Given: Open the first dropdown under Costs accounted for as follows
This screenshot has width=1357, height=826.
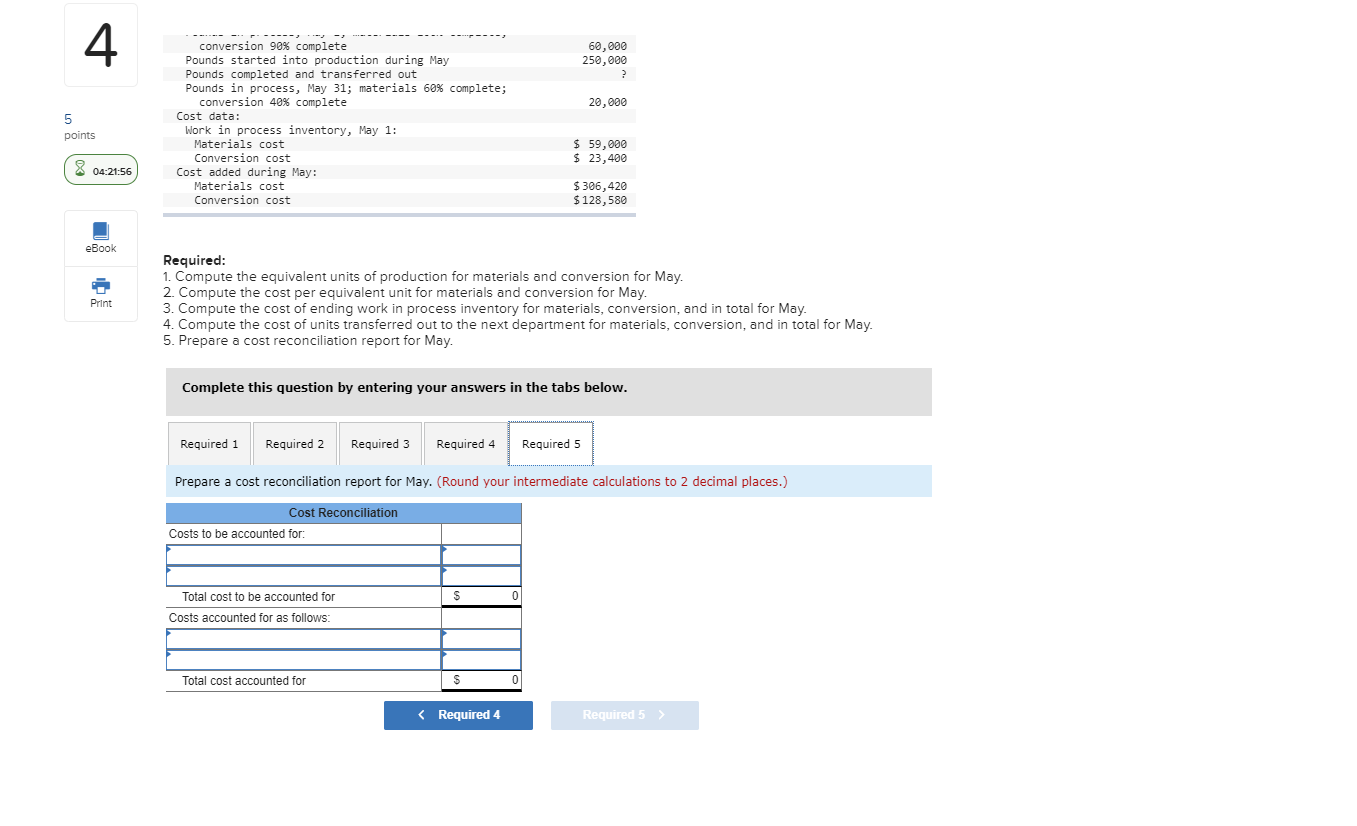Looking at the screenshot, I should coord(303,639).
